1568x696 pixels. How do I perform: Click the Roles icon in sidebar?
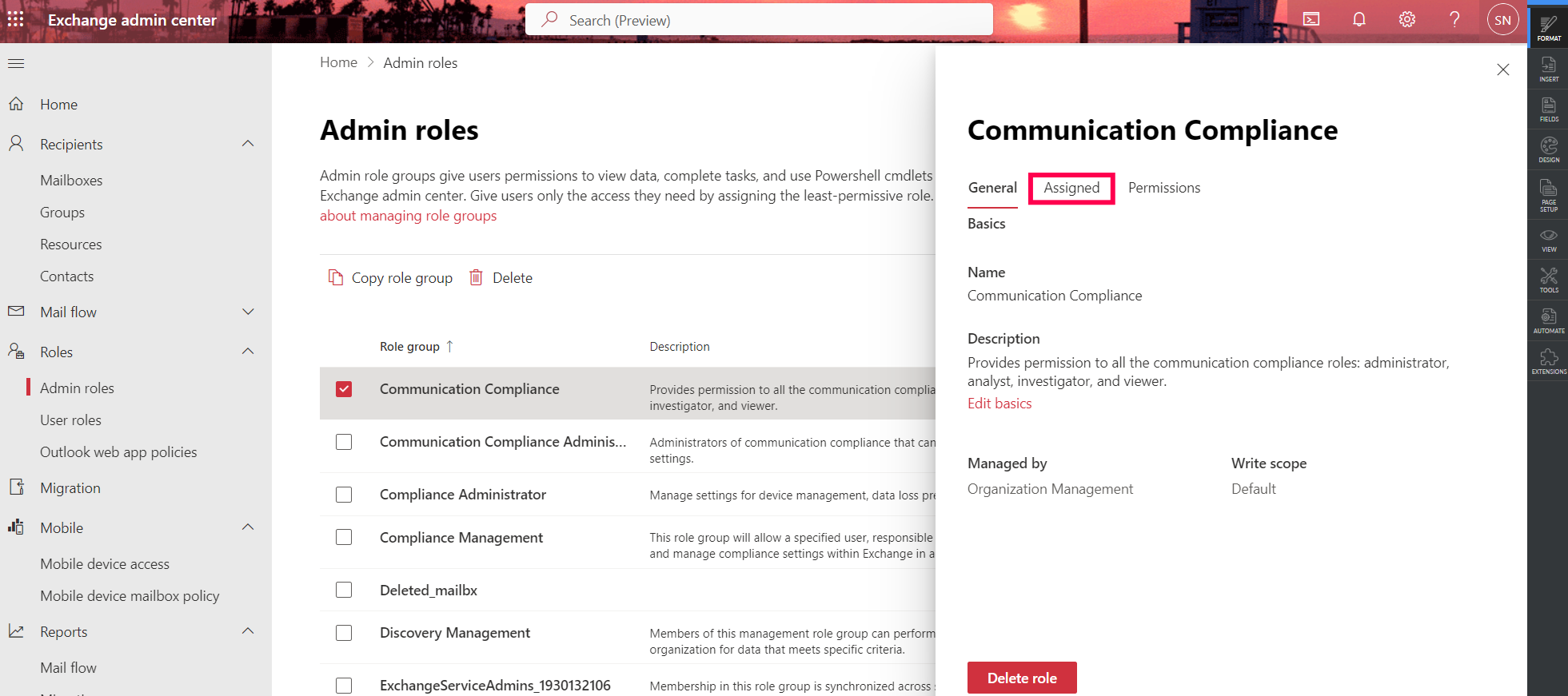coord(16,351)
